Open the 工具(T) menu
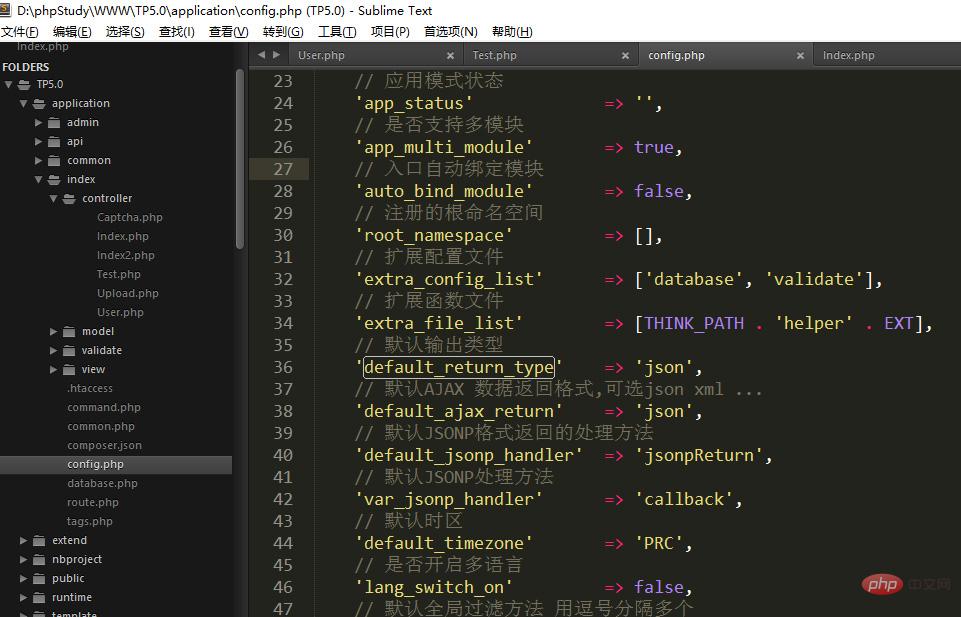This screenshot has height=617, width=961. point(337,31)
